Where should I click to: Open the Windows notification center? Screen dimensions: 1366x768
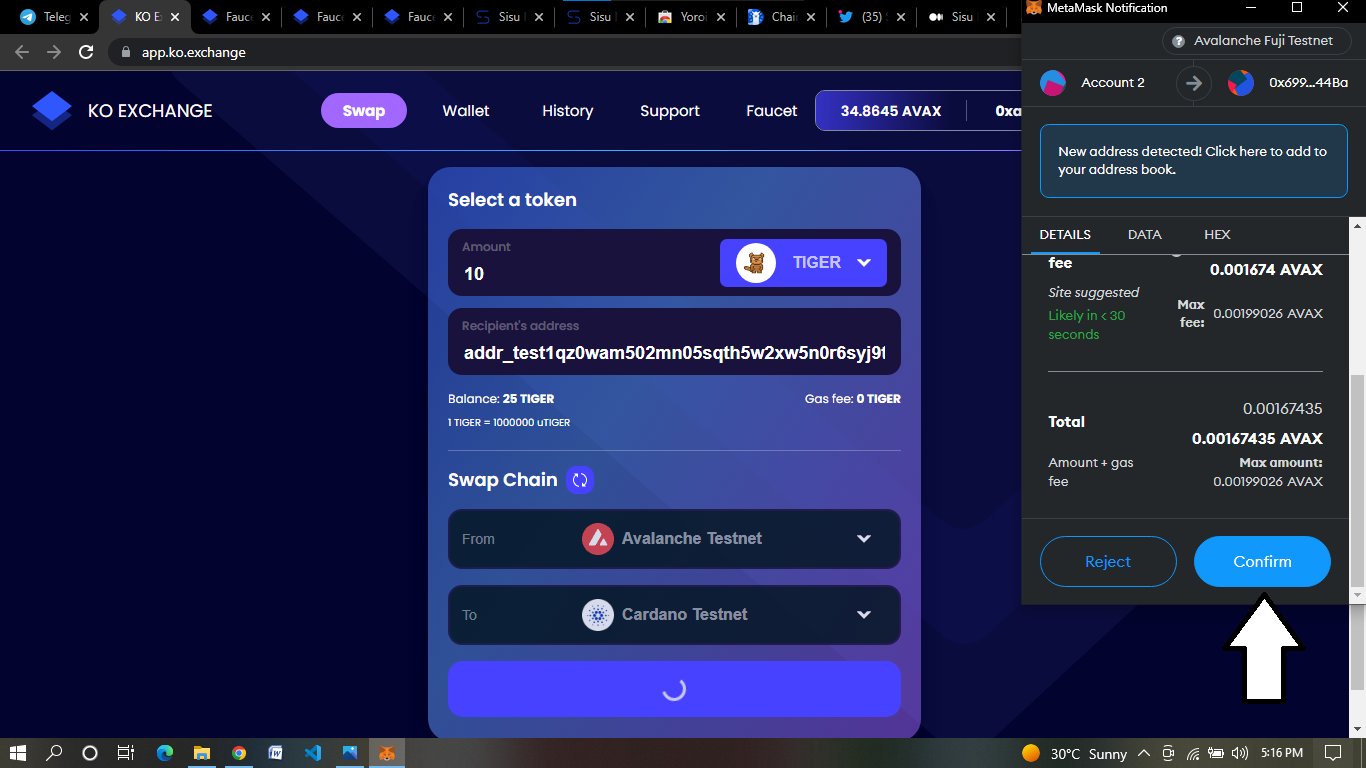click(x=1332, y=753)
